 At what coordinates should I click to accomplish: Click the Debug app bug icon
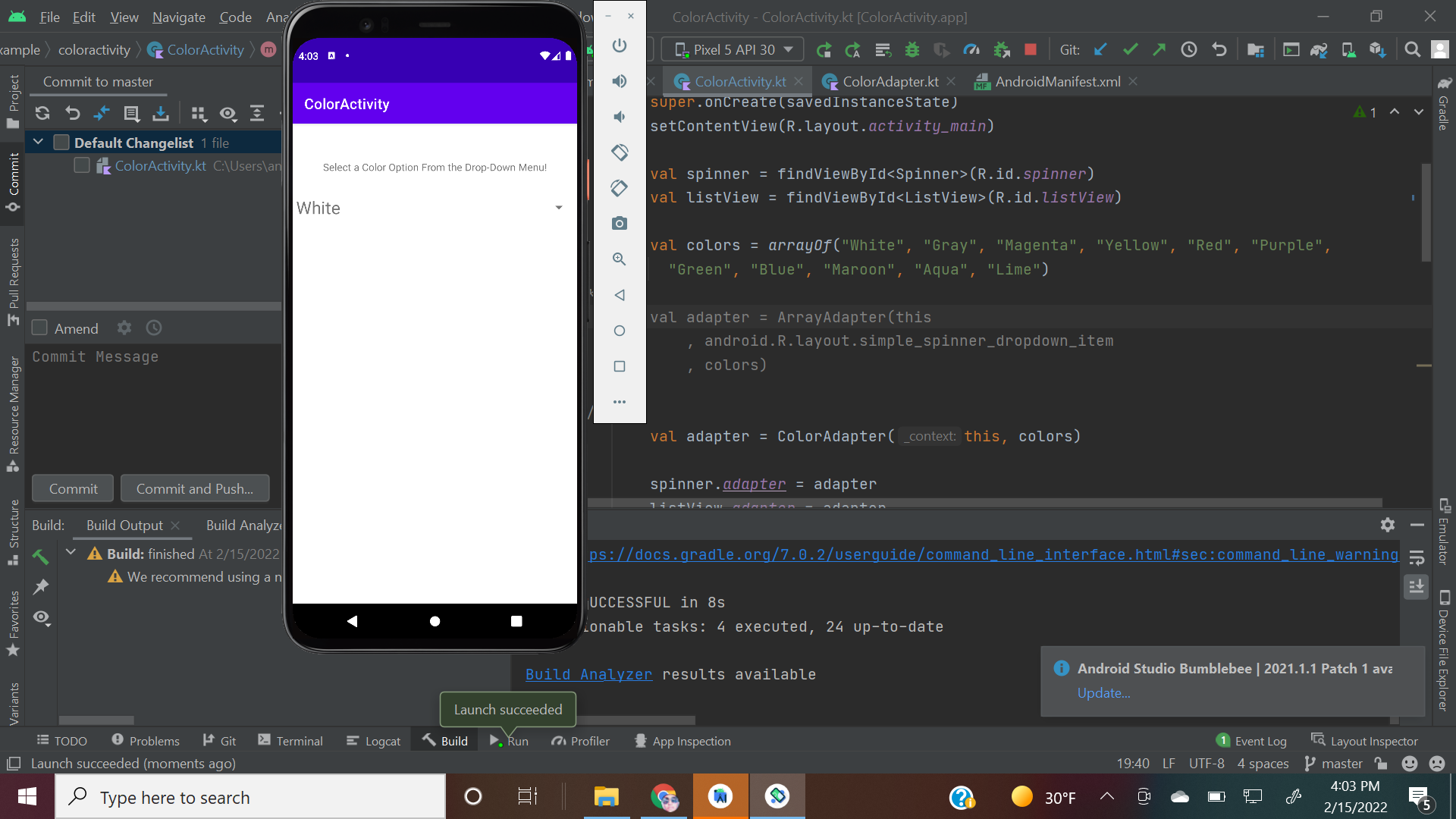coord(912,50)
